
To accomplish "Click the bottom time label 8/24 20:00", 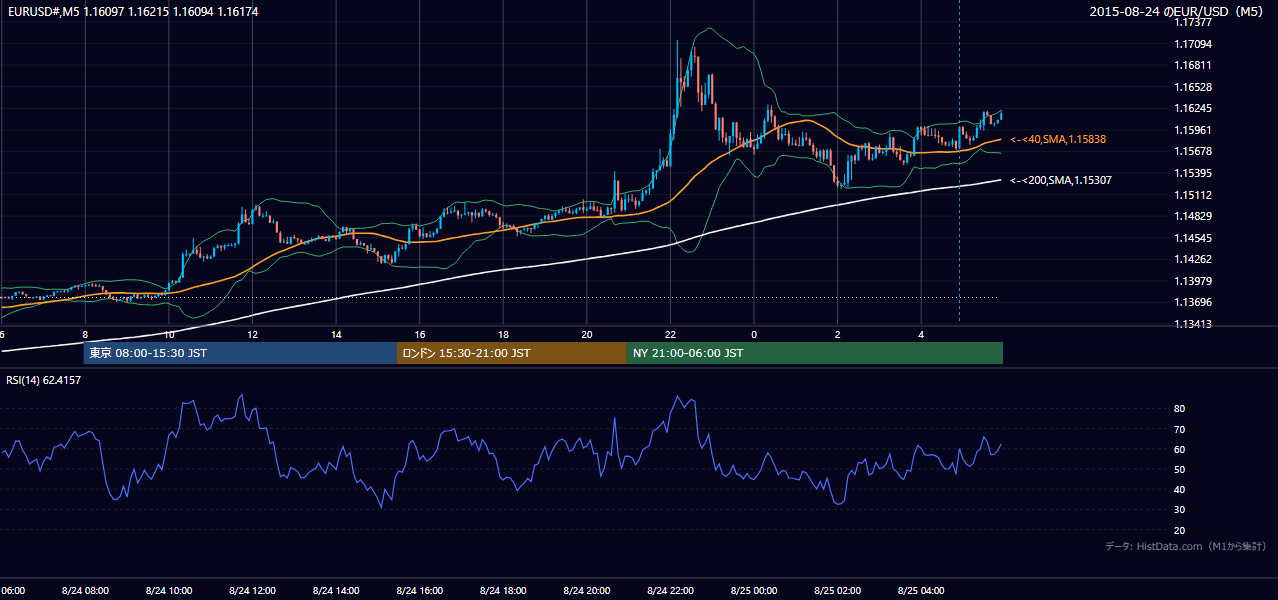I will click(587, 591).
